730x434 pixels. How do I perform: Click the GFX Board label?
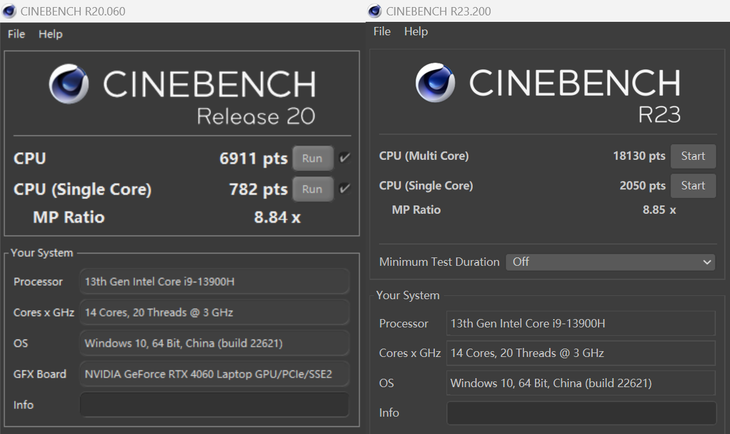[40, 374]
